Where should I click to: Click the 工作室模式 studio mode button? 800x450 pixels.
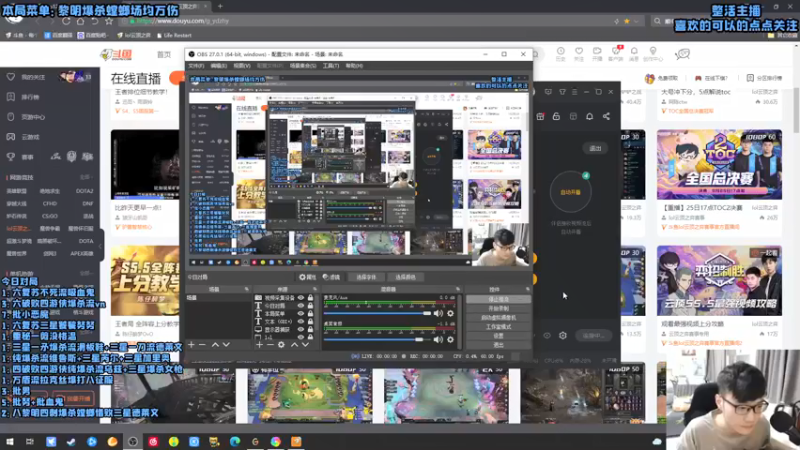(x=498, y=327)
